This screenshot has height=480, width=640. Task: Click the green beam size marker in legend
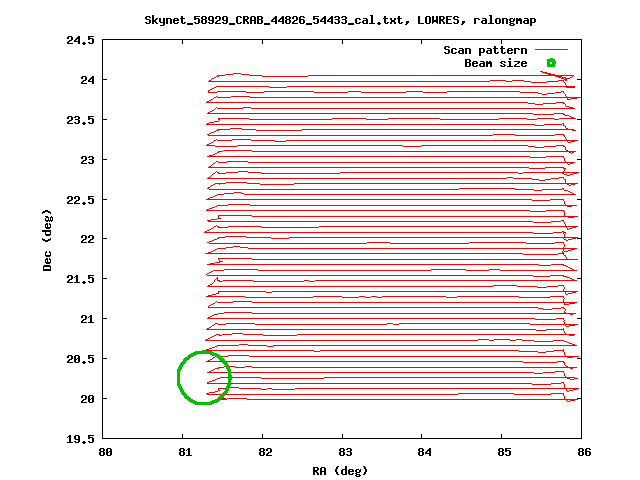tap(550, 63)
